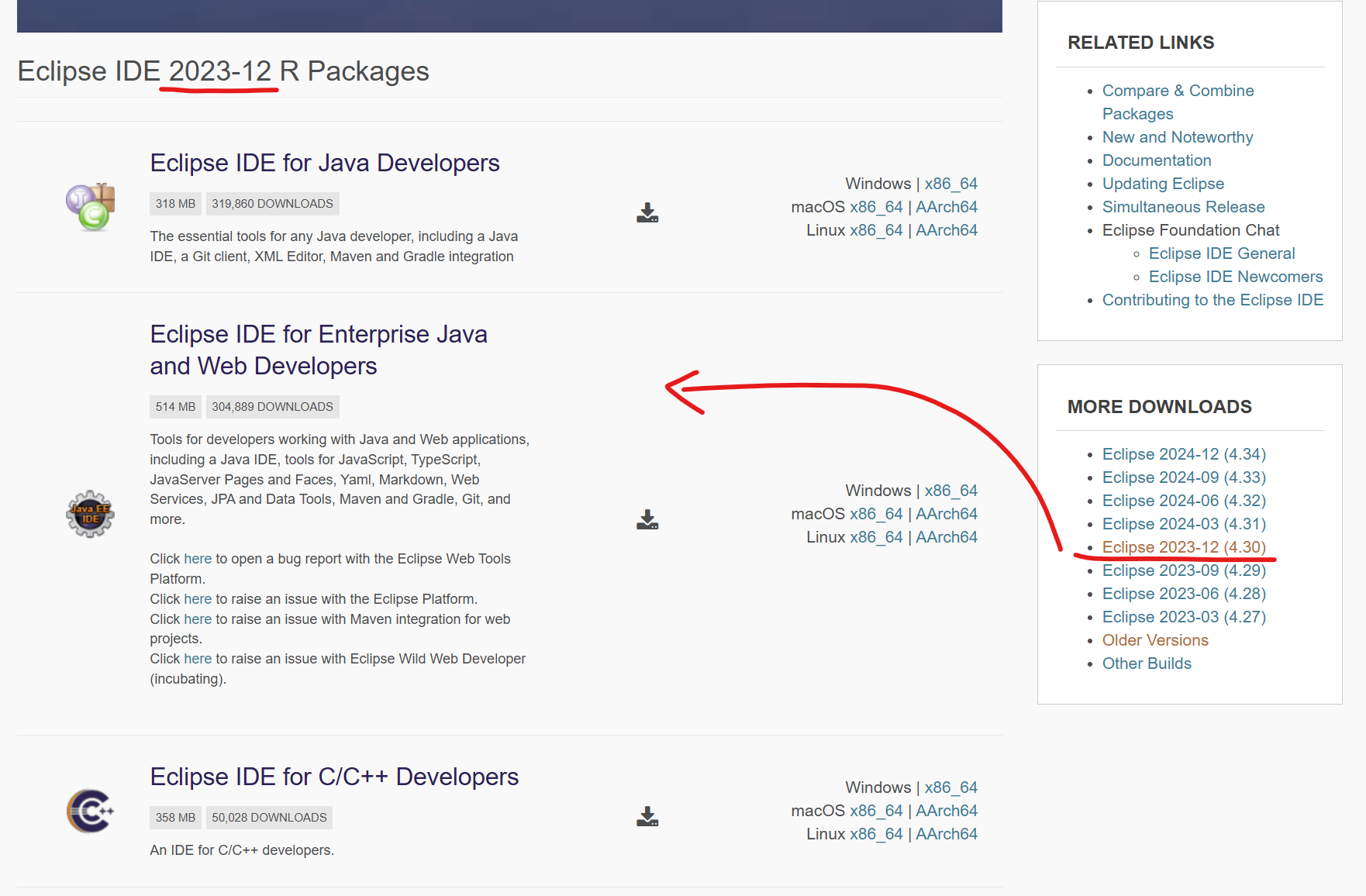Open Simultaneous Release link
1366x896 pixels.
coord(1183,207)
